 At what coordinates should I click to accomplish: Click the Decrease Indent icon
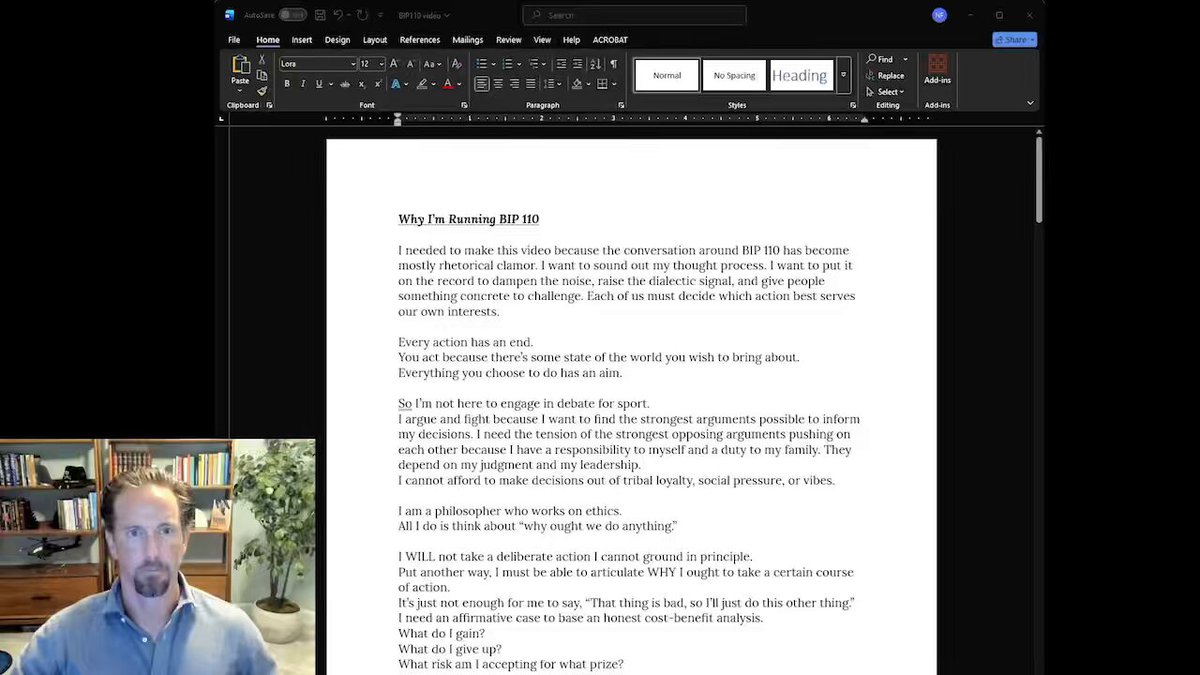(561, 64)
